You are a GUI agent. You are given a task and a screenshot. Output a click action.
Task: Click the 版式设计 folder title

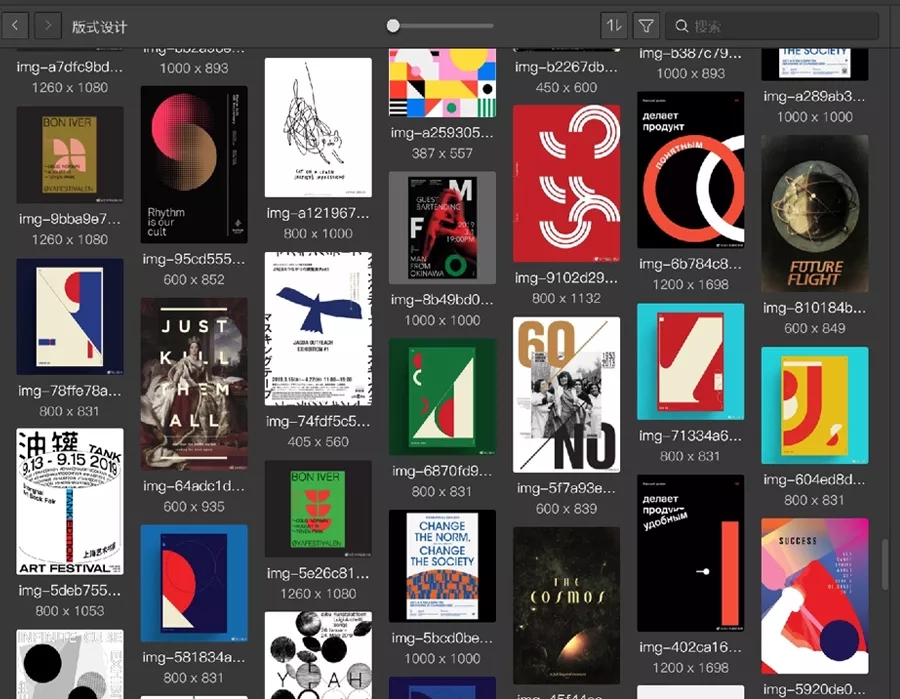[x=99, y=27]
